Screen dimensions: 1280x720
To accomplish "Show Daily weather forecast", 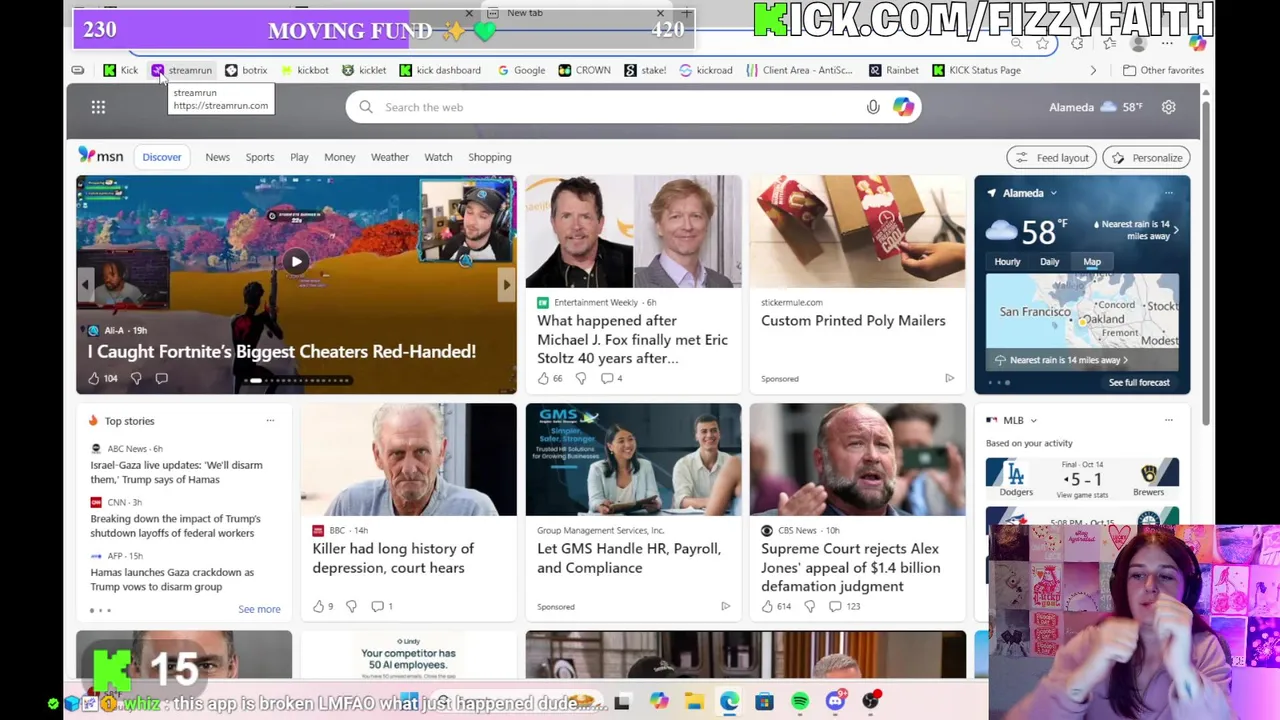I will point(1049,262).
